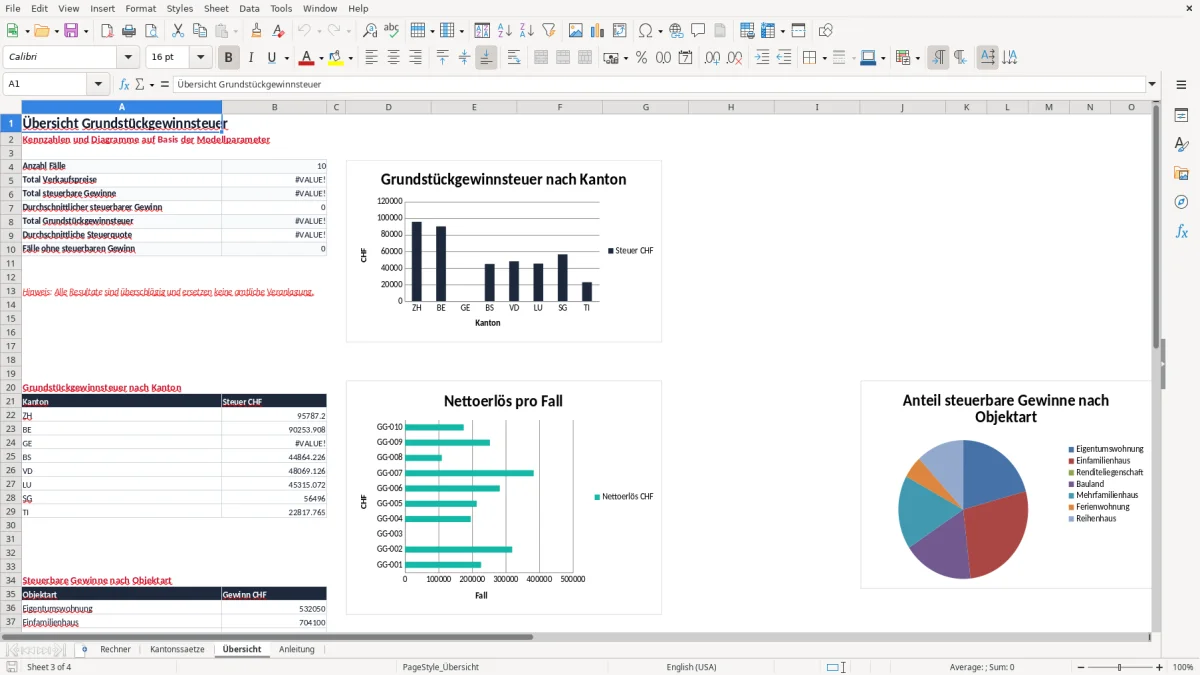
Task: Click the Save document icon
Action: (71, 31)
